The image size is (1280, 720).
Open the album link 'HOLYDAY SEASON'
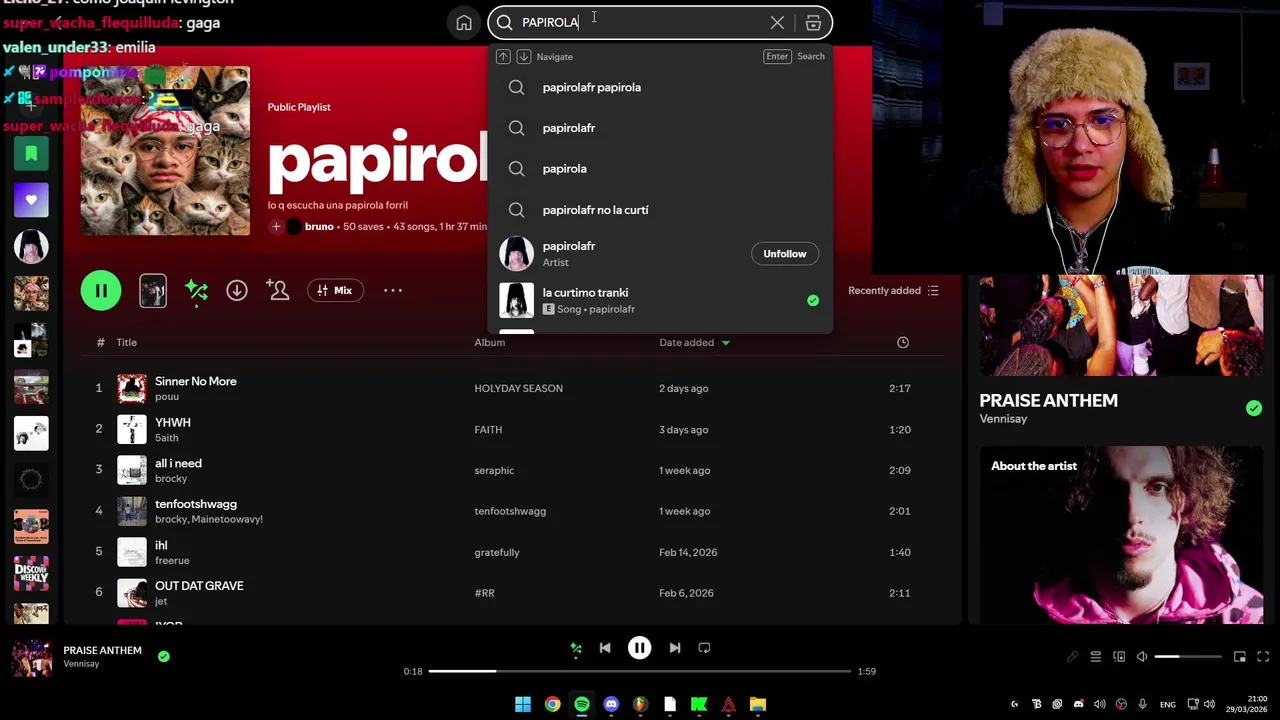518,388
